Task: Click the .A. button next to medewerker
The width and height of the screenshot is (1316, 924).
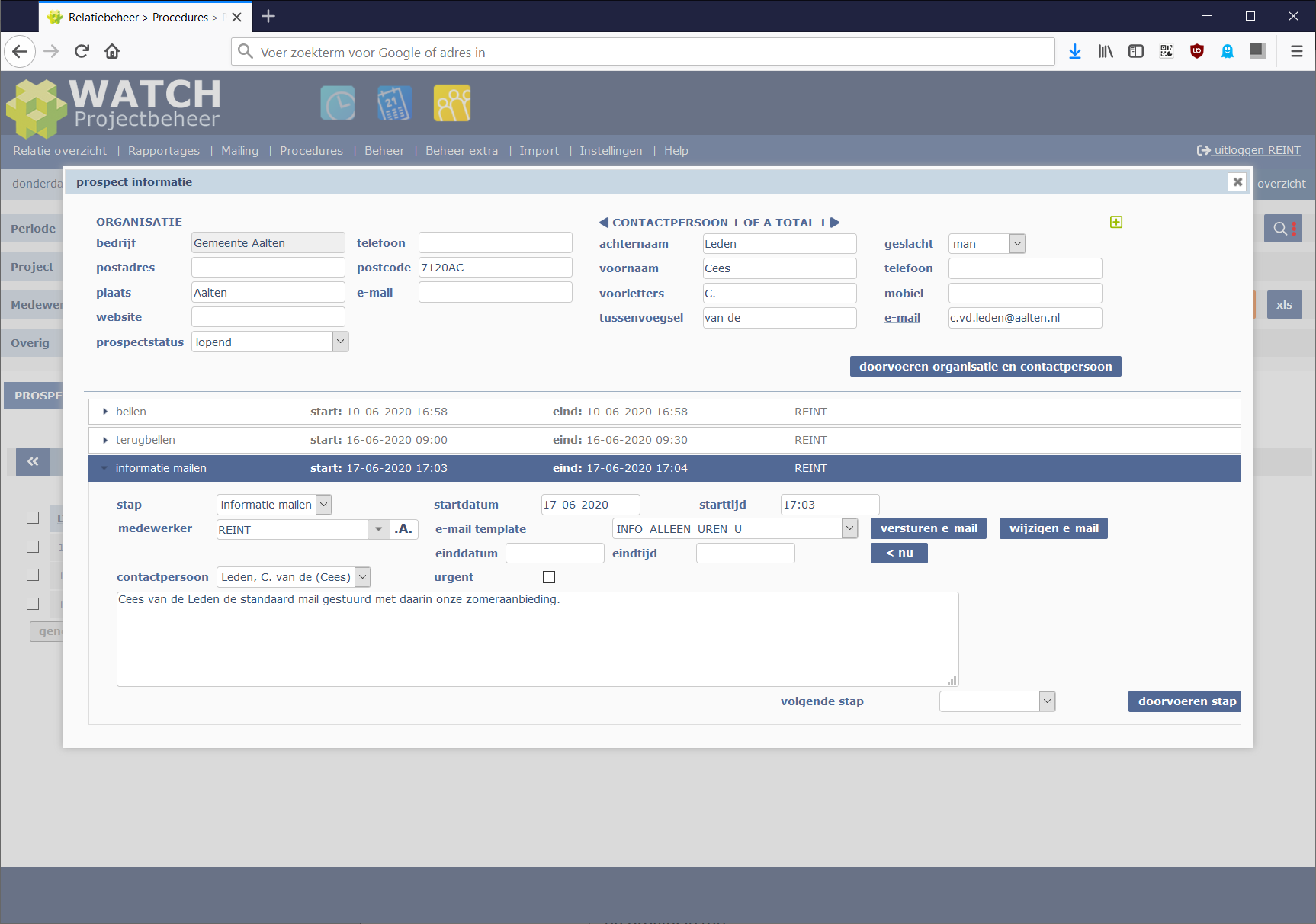Action: [403, 529]
